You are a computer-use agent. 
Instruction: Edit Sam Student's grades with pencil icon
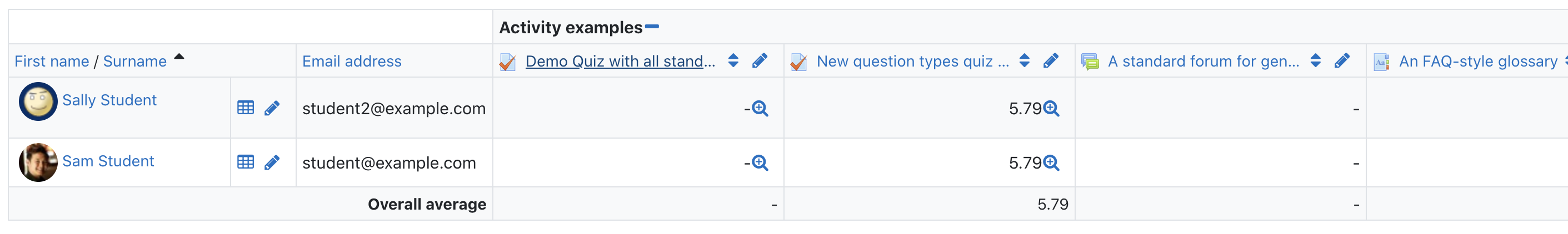point(272,162)
